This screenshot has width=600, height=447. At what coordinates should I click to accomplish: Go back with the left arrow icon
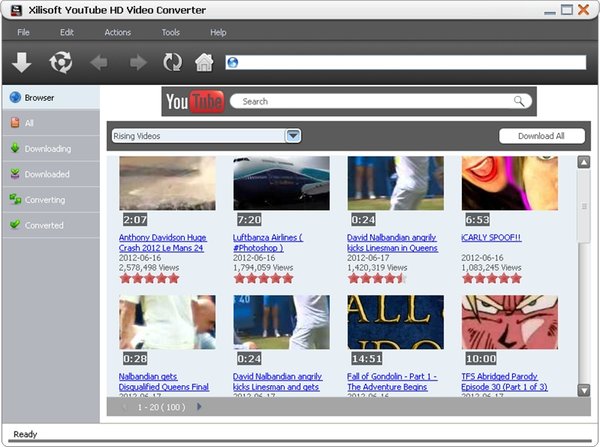[x=100, y=63]
